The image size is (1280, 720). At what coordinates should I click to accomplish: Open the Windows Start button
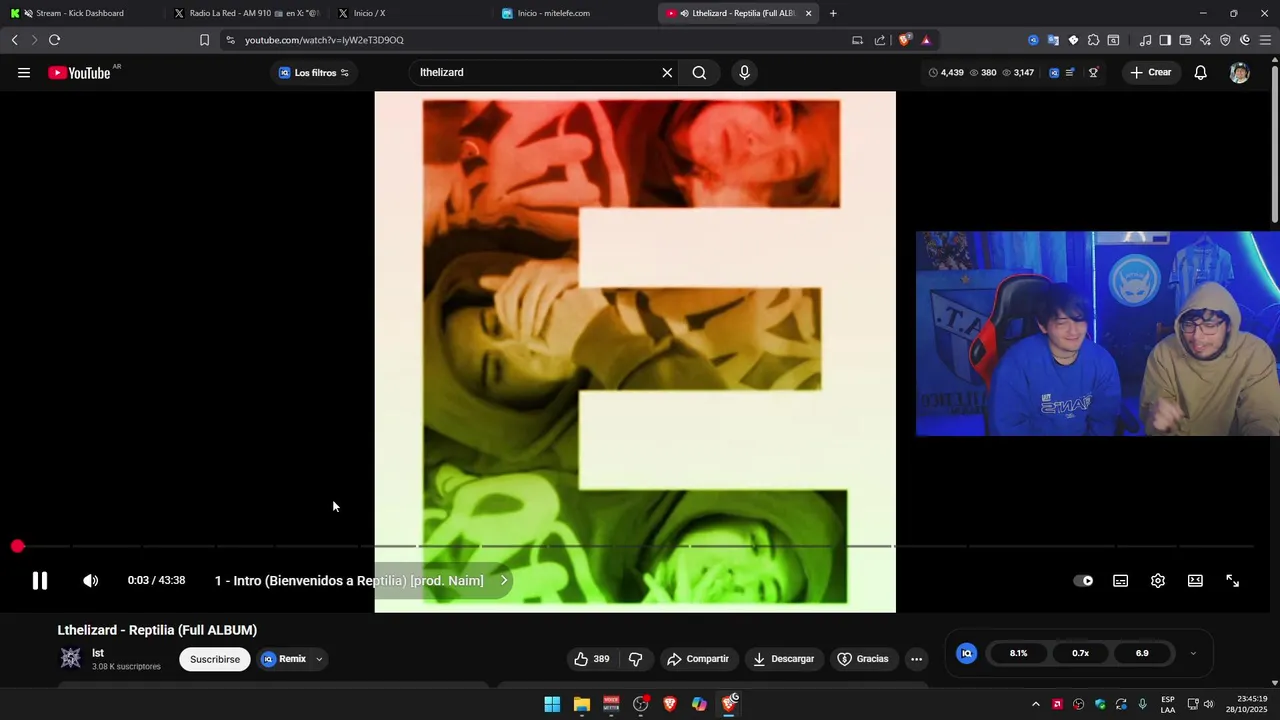(x=552, y=704)
